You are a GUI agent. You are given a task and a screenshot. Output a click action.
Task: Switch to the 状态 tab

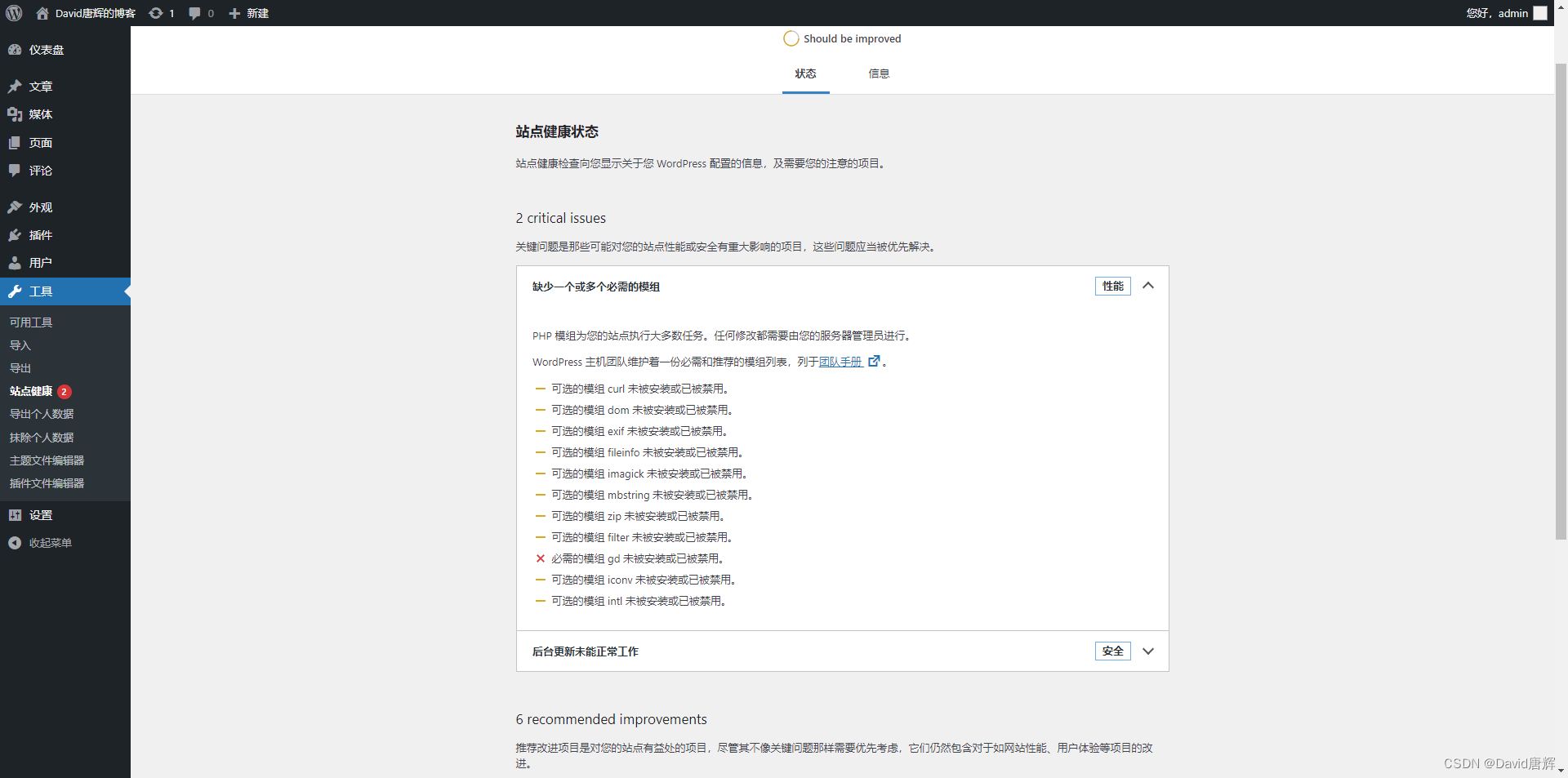click(805, 73)
